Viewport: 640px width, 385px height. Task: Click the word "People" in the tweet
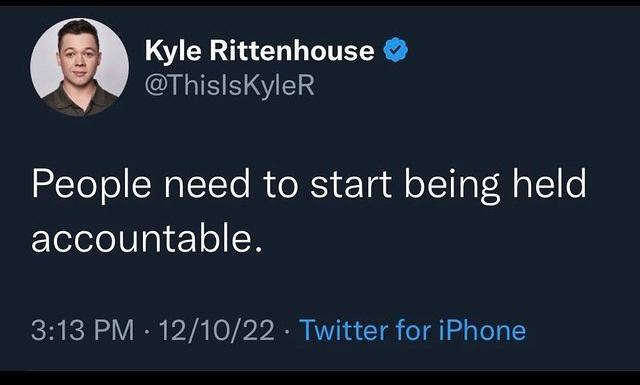(91, 186)
